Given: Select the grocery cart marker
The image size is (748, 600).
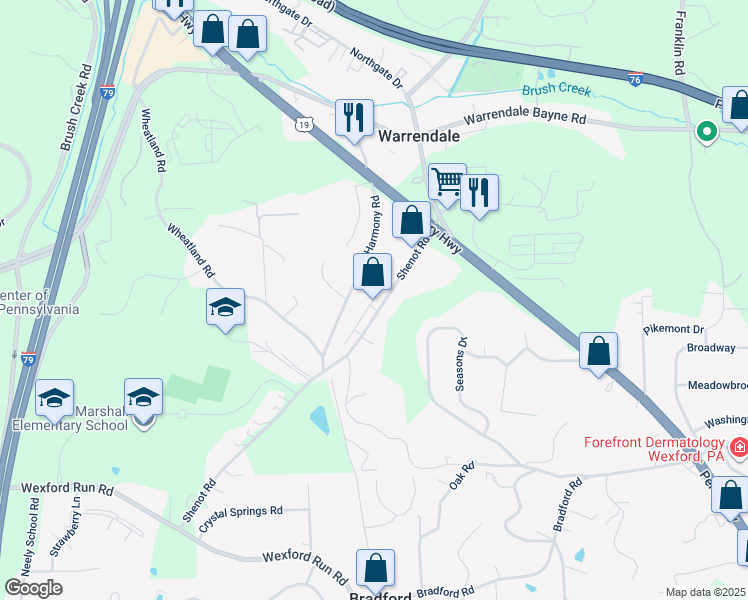Looking at the screenshot, I should pyautogui.click(x=447, y=182).
